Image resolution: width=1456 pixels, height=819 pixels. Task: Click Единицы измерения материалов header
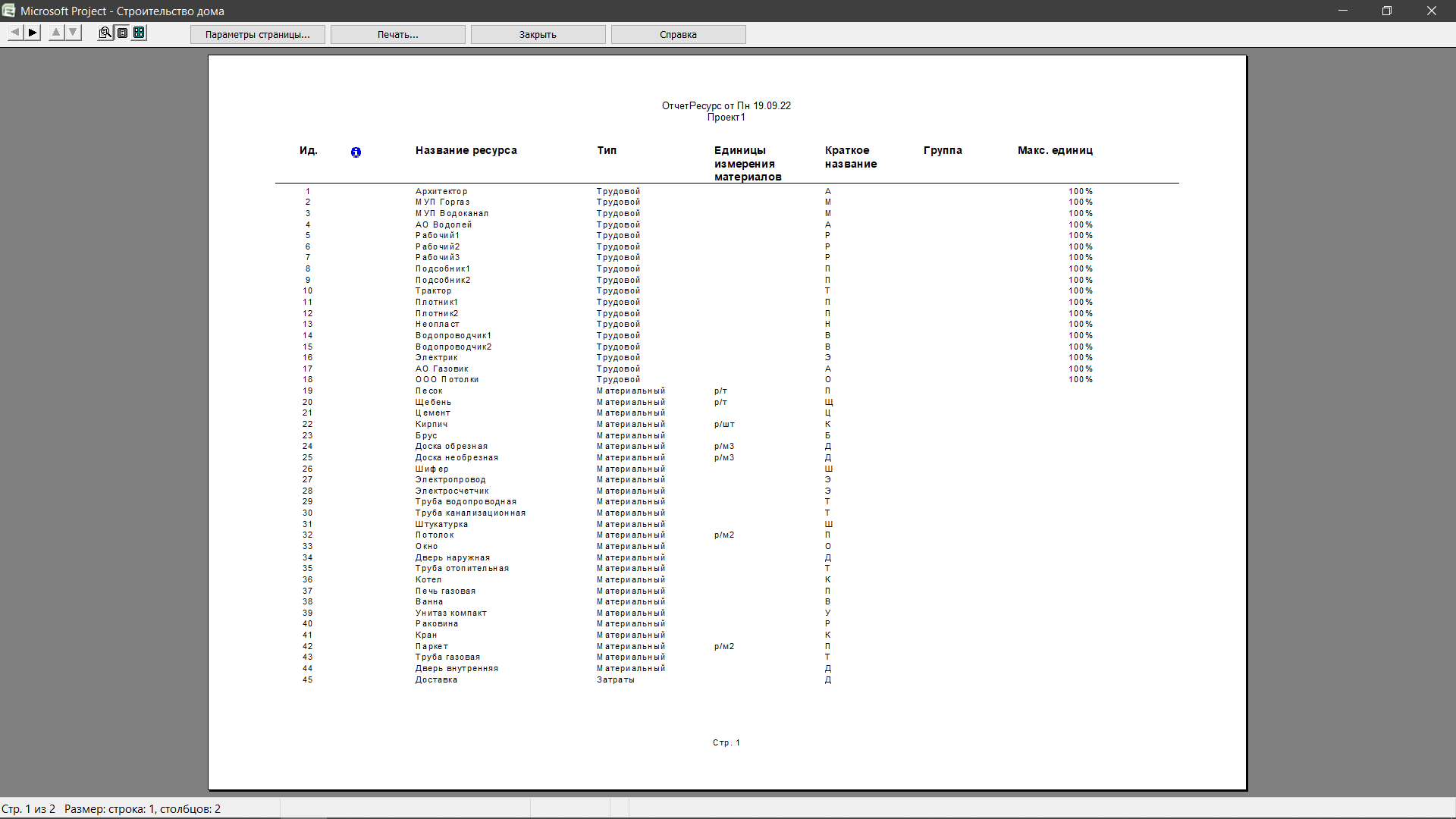tap(748, 164)
